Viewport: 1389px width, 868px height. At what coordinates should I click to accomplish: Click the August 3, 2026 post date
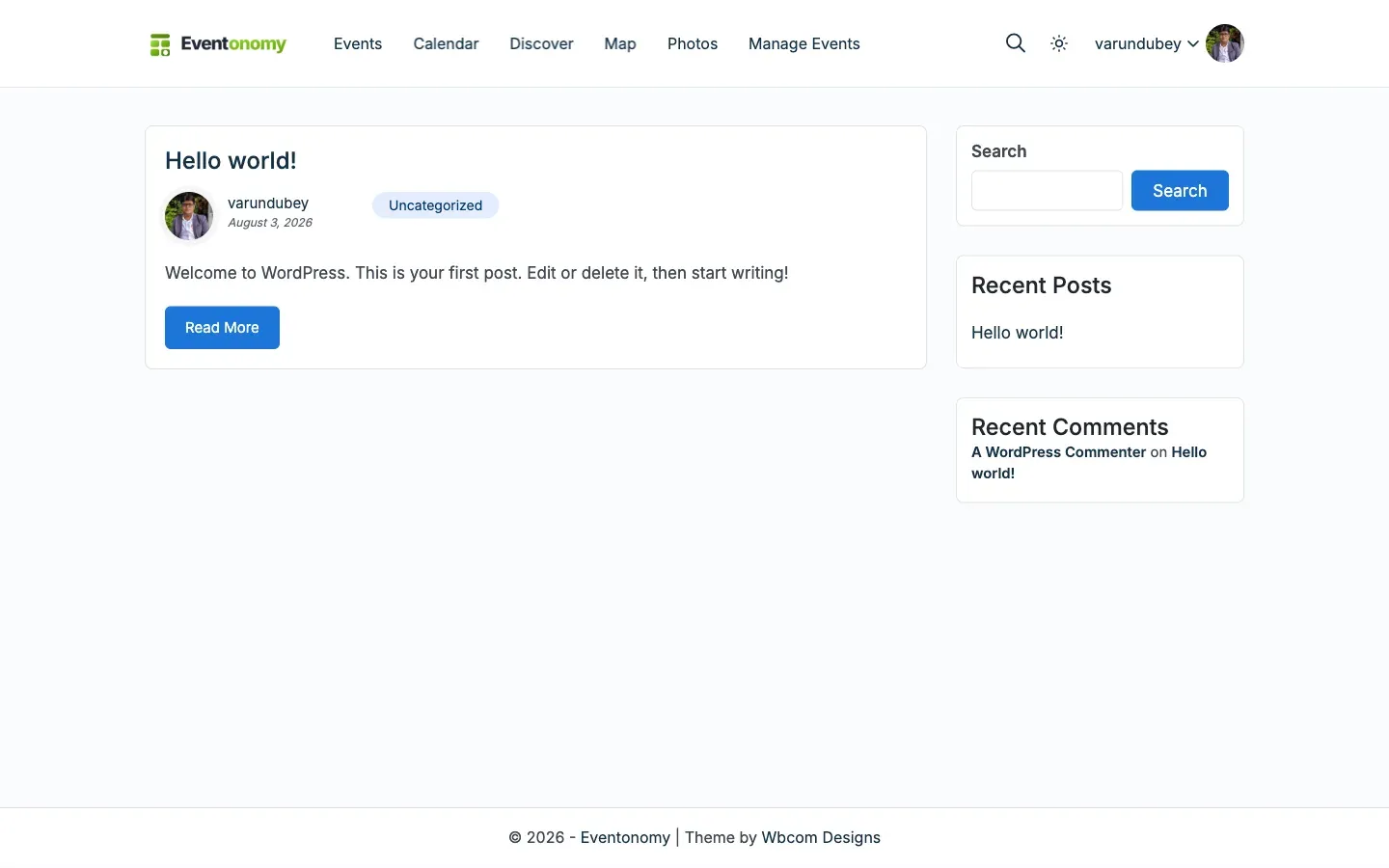270,223
